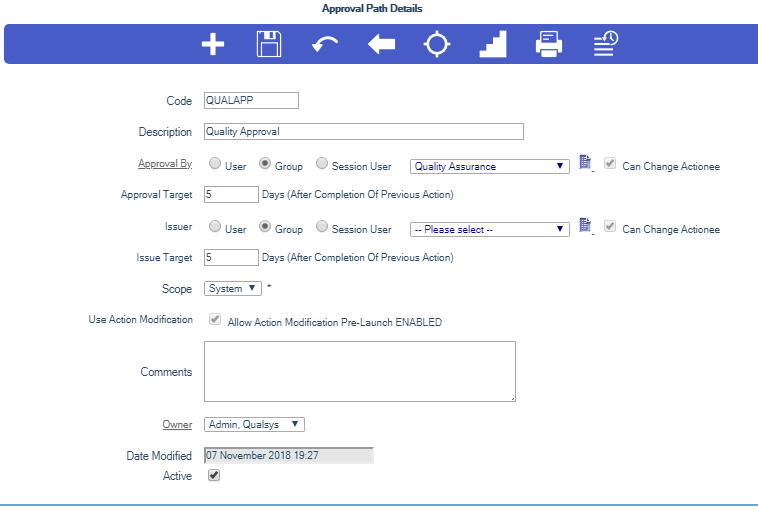The width and height of the screenshot is (758, 514).
Task: Click the crosshair target icon in toolbar
Action: [x=437, y=45]
